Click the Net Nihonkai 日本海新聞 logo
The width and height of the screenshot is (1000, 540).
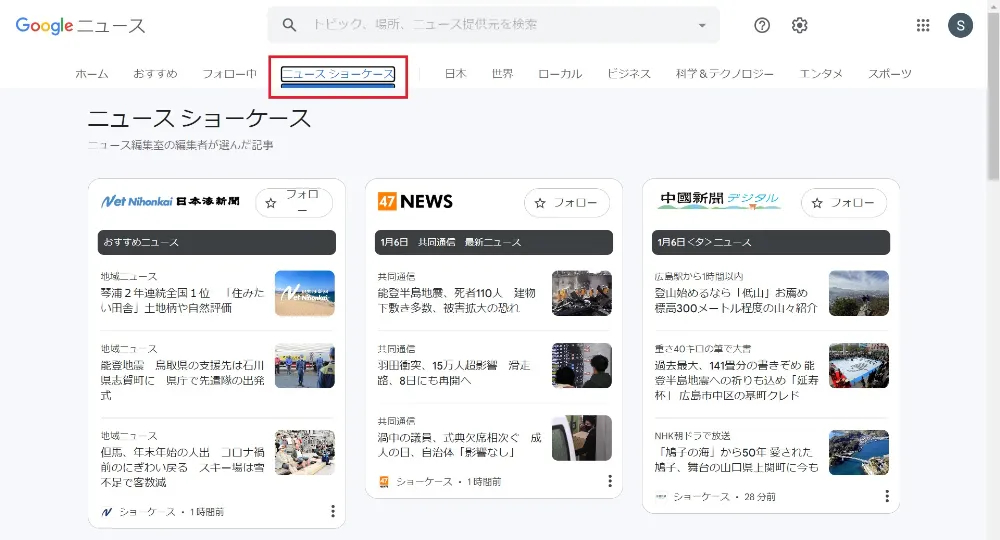click(x=170, y=201)
